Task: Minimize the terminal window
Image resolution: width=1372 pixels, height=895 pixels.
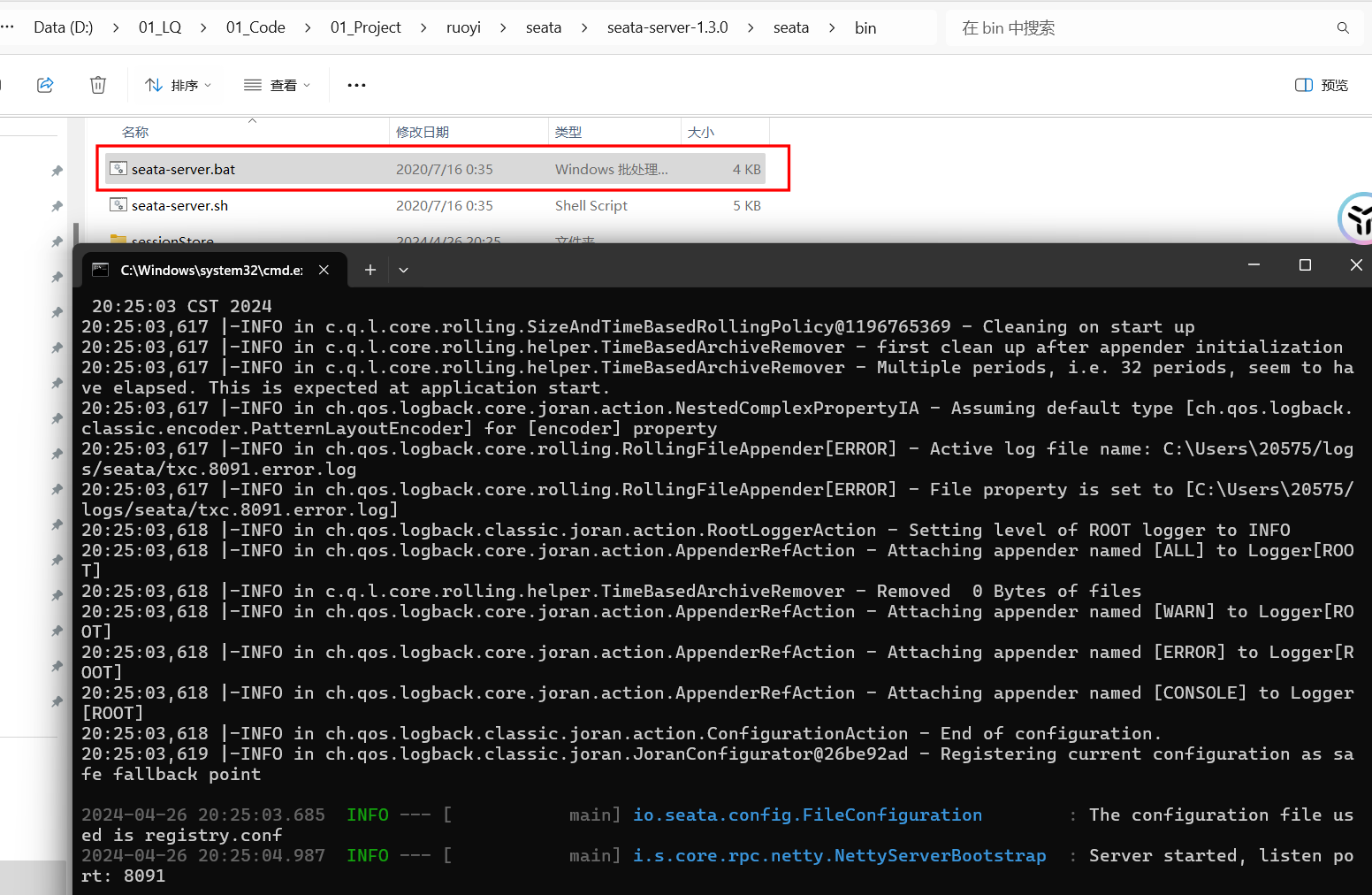Action: click(1254, 264)
